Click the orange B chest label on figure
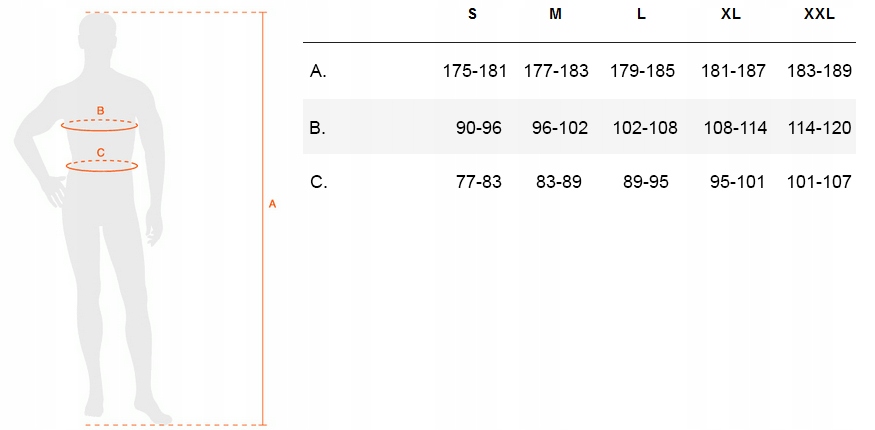Image resolution: width=875 pixels, height=430 pixels. (x=100, y=110)
